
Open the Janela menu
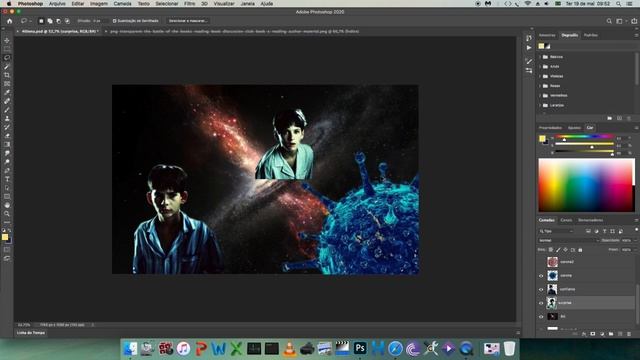click(x=247, y=3)
